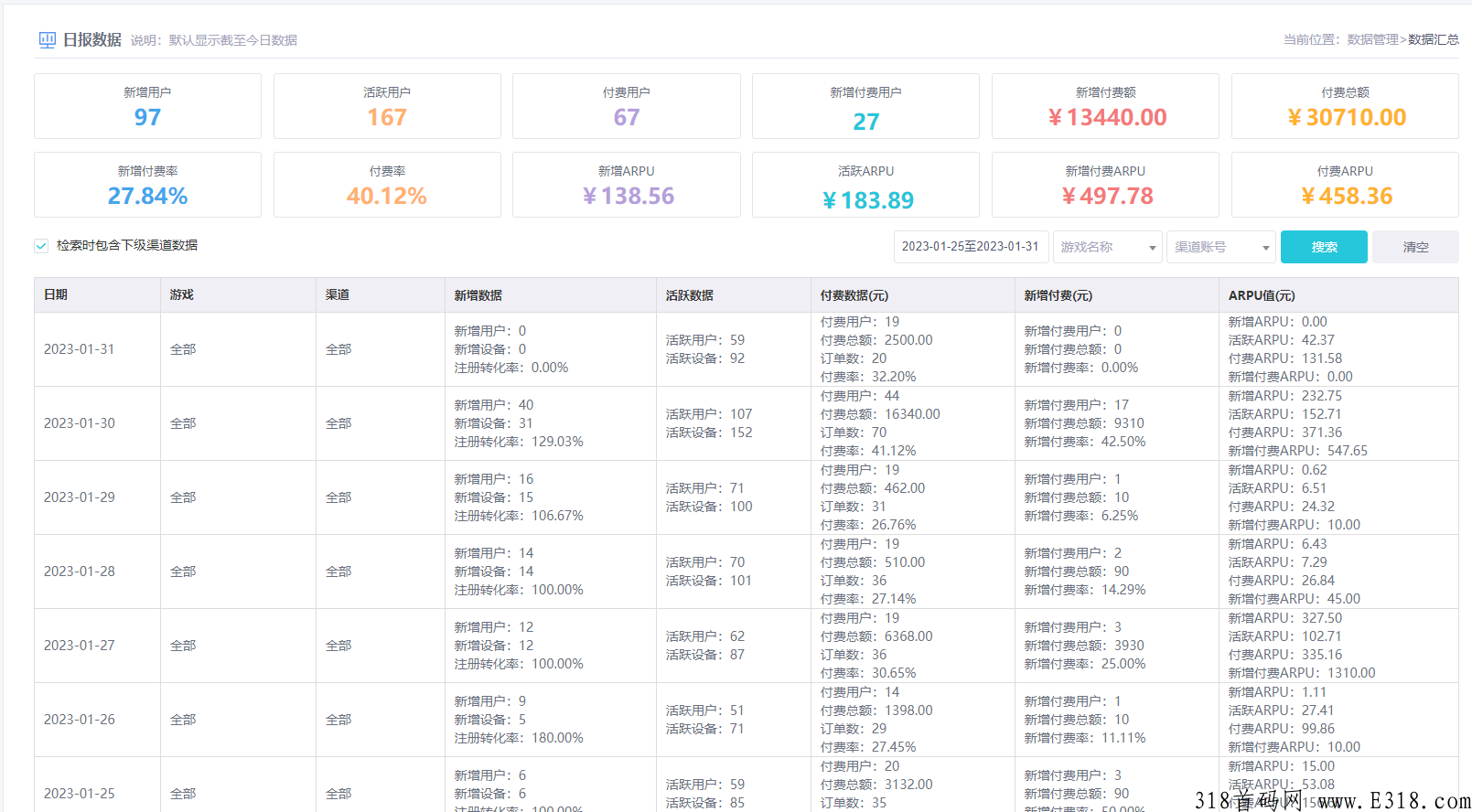Click 付费总额: 1398.00 entry
The height and width of the screenshot is (812, 1472).
[x=876, y=710]
